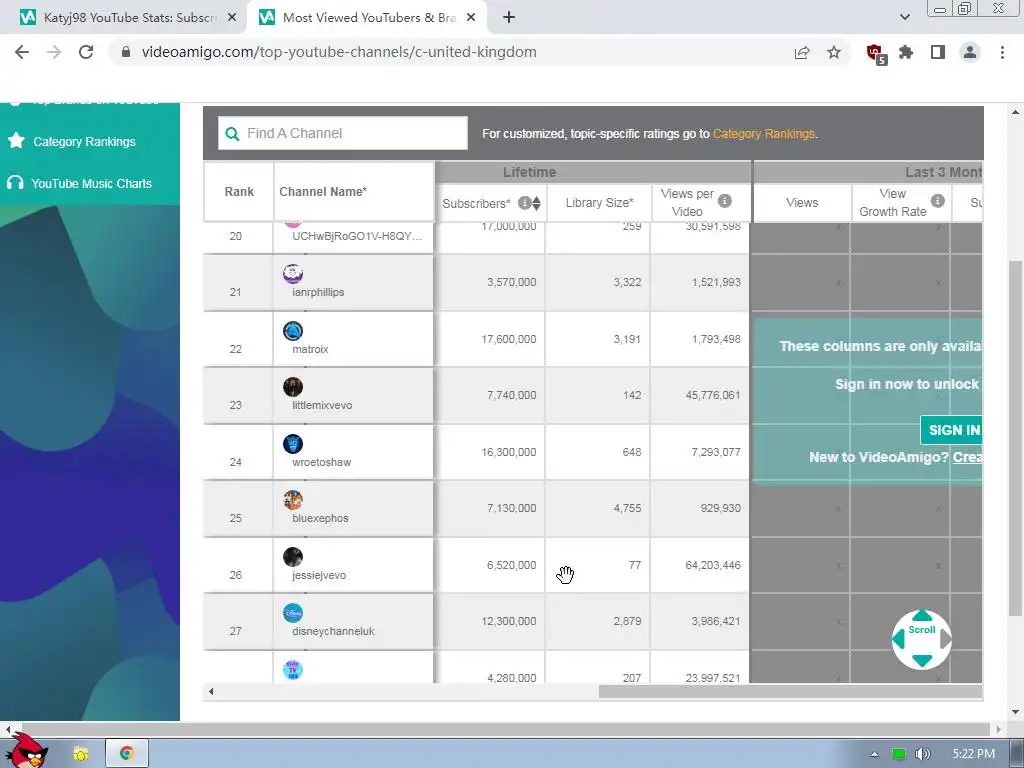1024x768 pixels.
Task: Click the littlemixvevo channel avatar
Action: pos(293,387)
